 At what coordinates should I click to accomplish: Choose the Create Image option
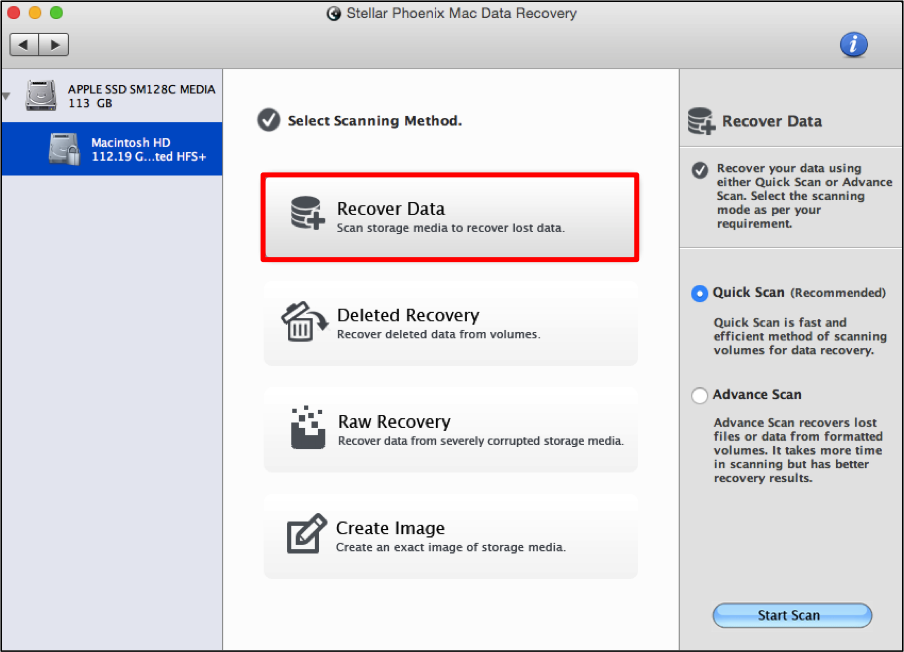(450, 537)
